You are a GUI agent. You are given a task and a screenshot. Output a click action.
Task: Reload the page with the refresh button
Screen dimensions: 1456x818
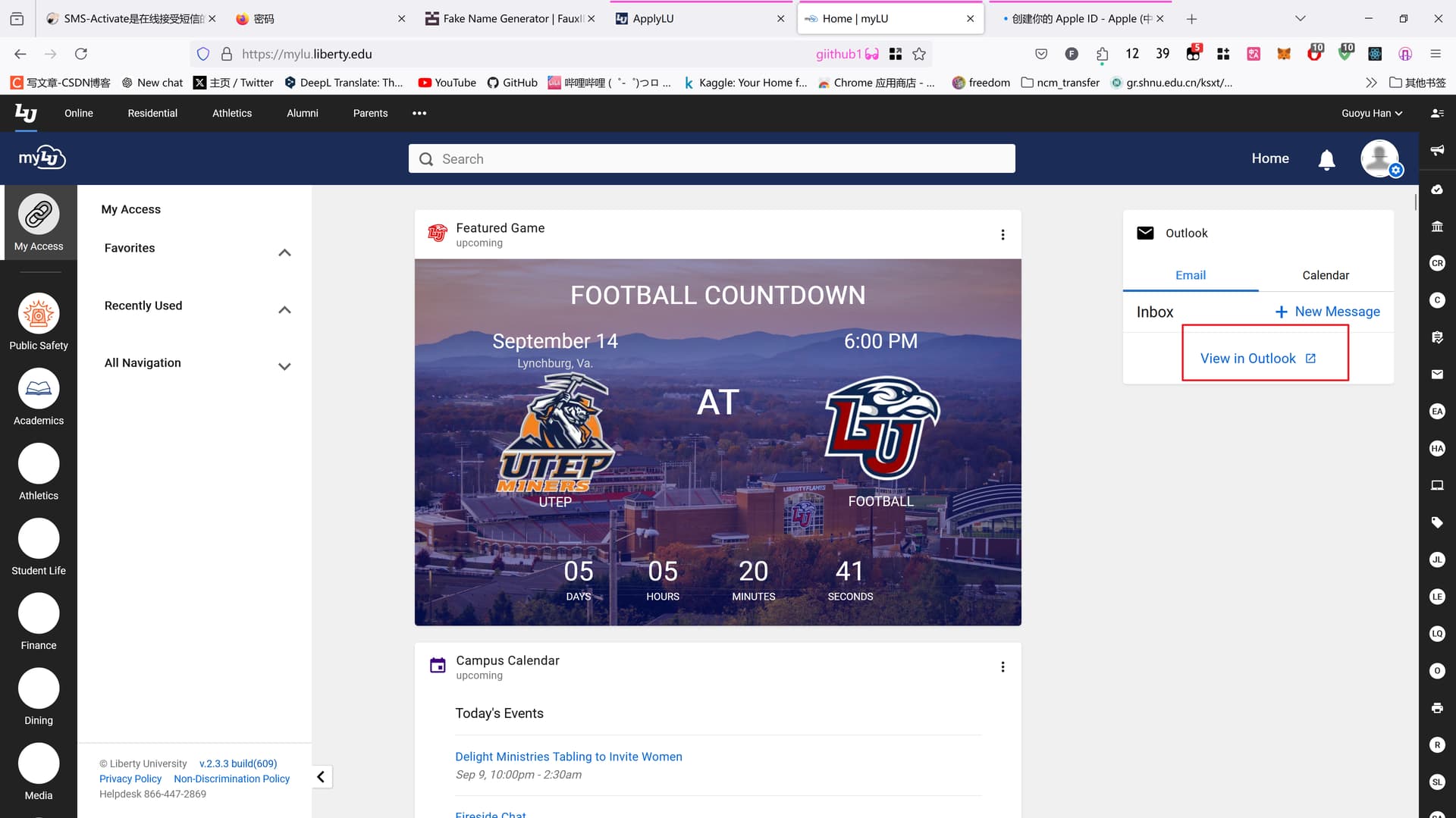pyautogui.click(x=81, y=54)
